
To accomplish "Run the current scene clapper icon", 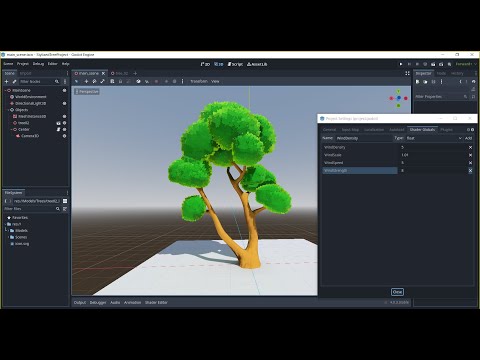I will click(x=433, y=64).
